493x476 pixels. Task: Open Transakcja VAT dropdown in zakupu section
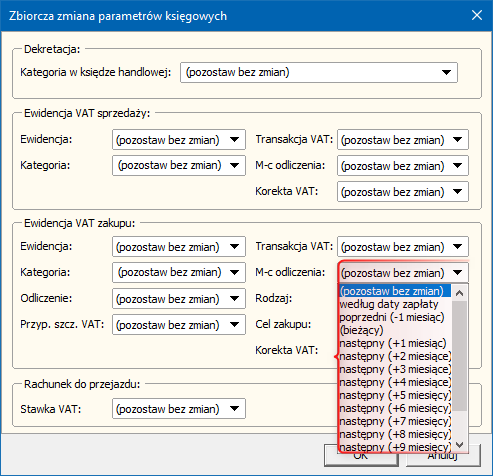(x=403, y=247)
